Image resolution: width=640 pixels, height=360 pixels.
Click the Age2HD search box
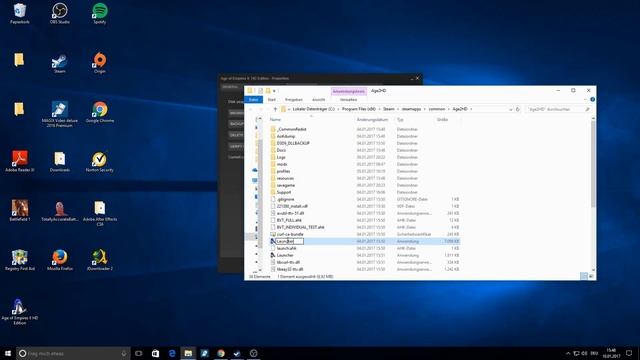(558, 109)
